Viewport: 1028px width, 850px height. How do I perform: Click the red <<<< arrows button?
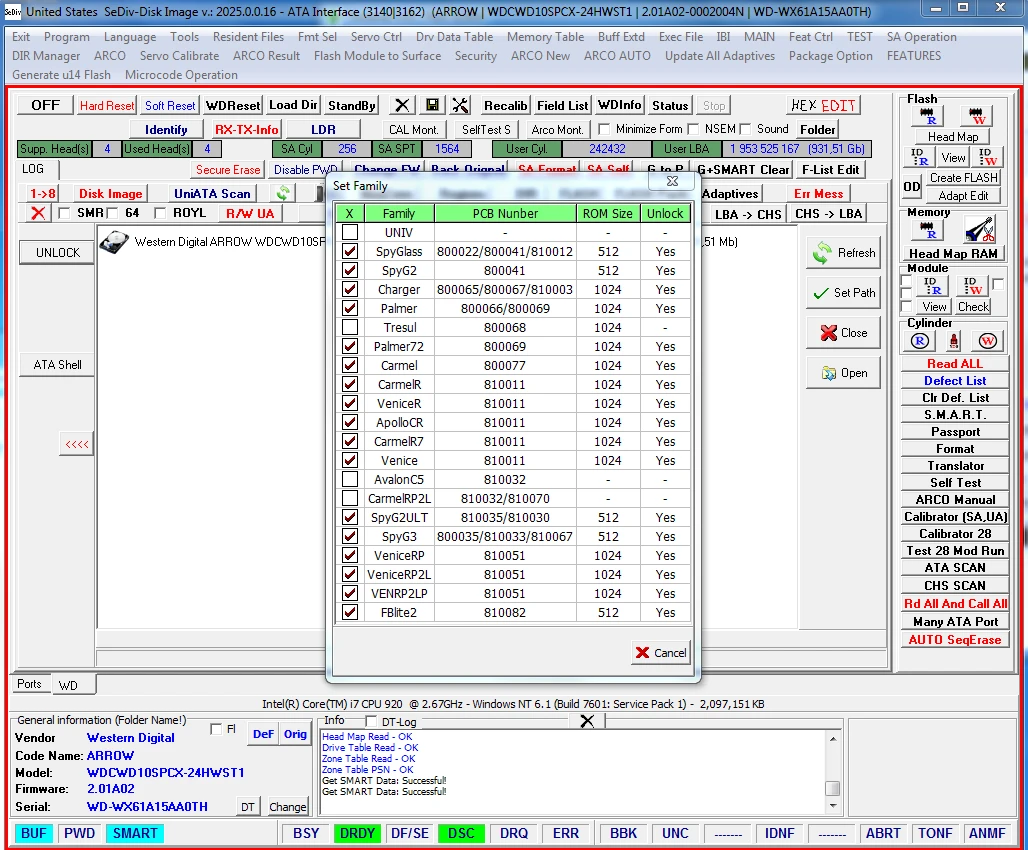(x=77, y=444)
